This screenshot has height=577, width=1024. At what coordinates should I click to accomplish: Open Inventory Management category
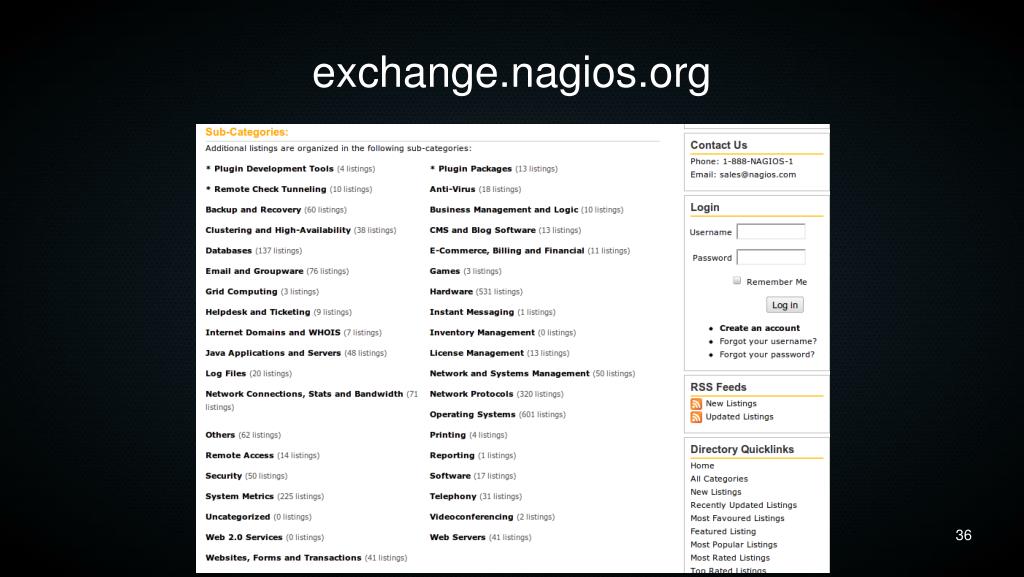pyautogui.click(x=482, y=333)
